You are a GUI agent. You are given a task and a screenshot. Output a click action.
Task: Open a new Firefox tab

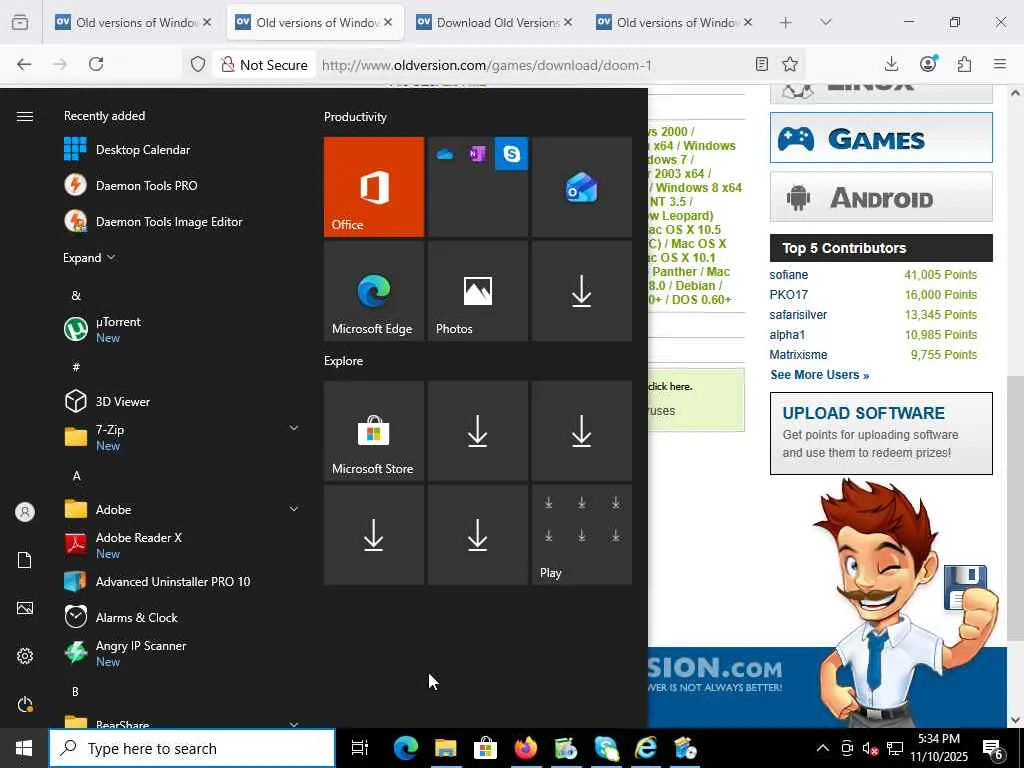786,22
